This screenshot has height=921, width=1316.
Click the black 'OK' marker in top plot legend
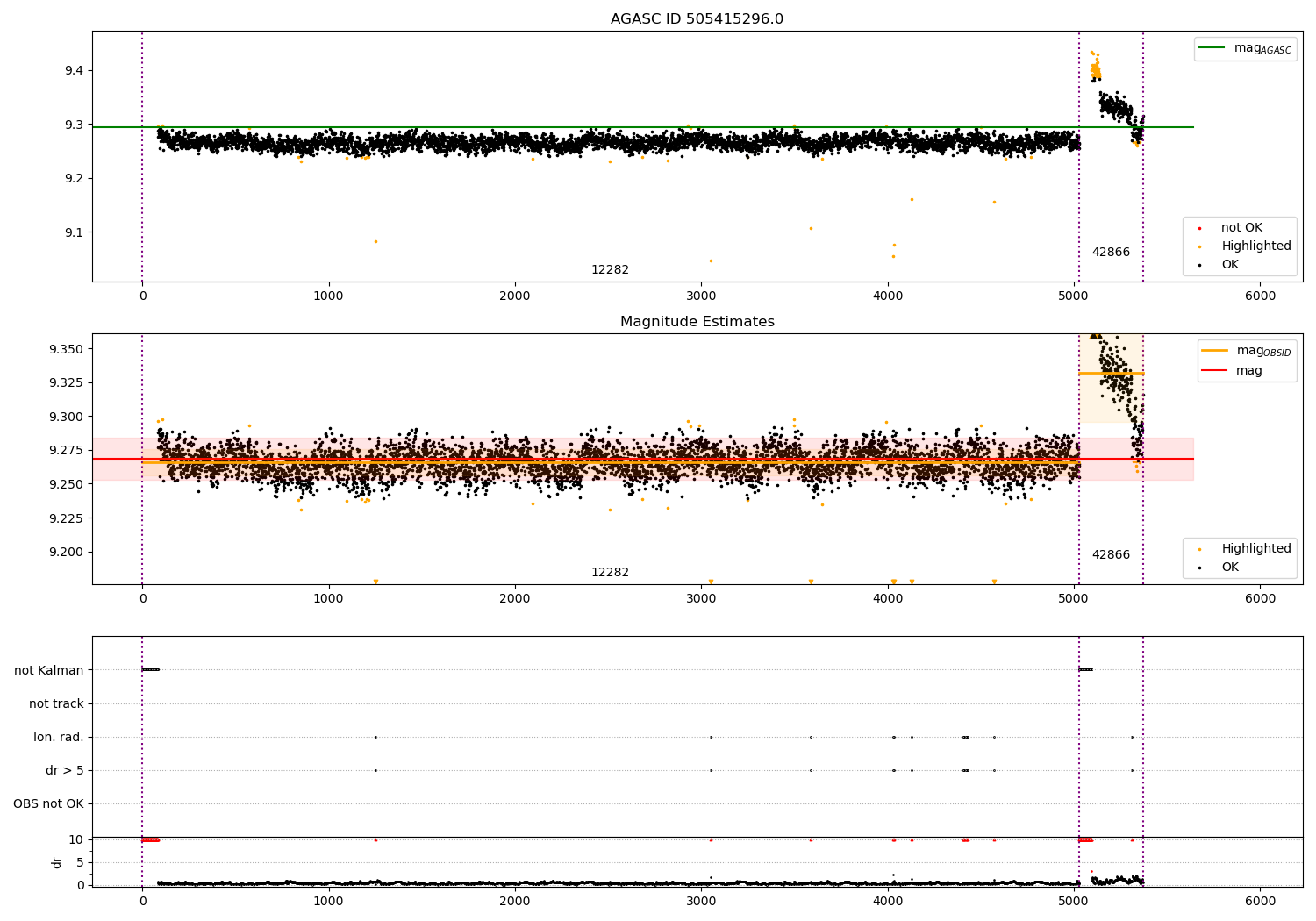1199,266
